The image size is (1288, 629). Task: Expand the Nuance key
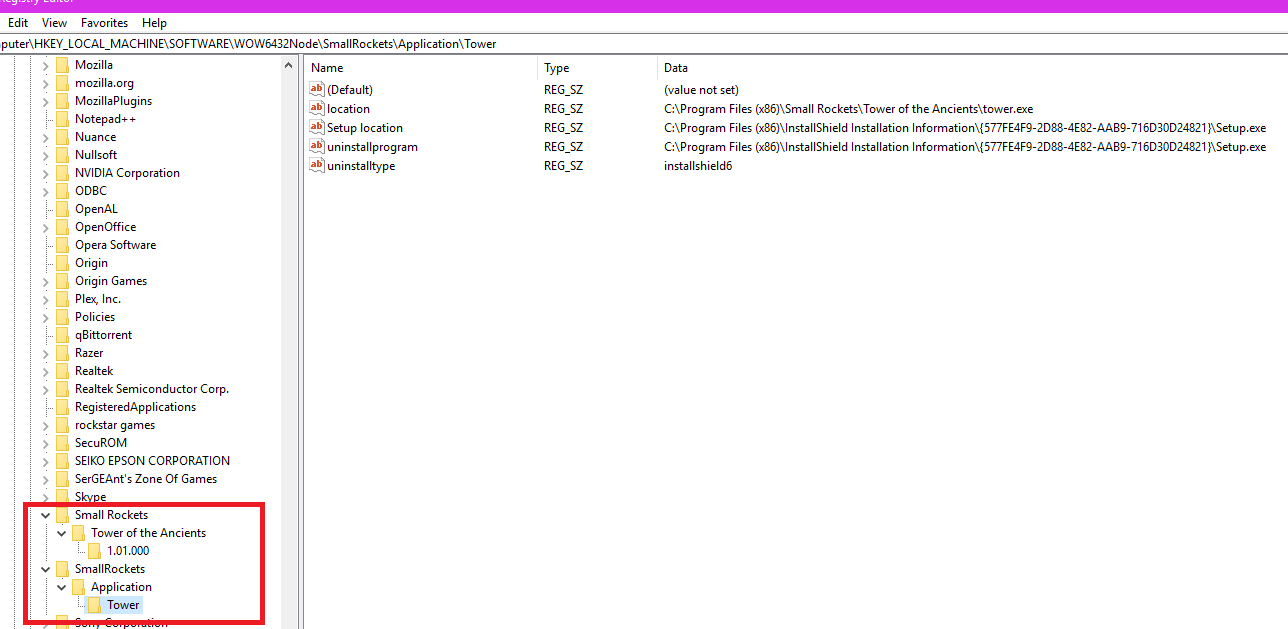click(x=45, y=137)
